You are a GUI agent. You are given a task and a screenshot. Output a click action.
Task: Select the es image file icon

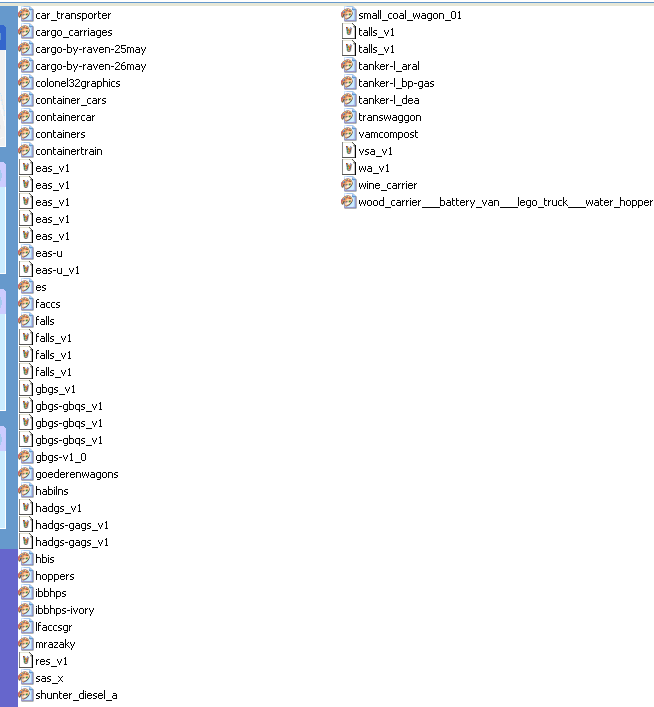point(26,287)
